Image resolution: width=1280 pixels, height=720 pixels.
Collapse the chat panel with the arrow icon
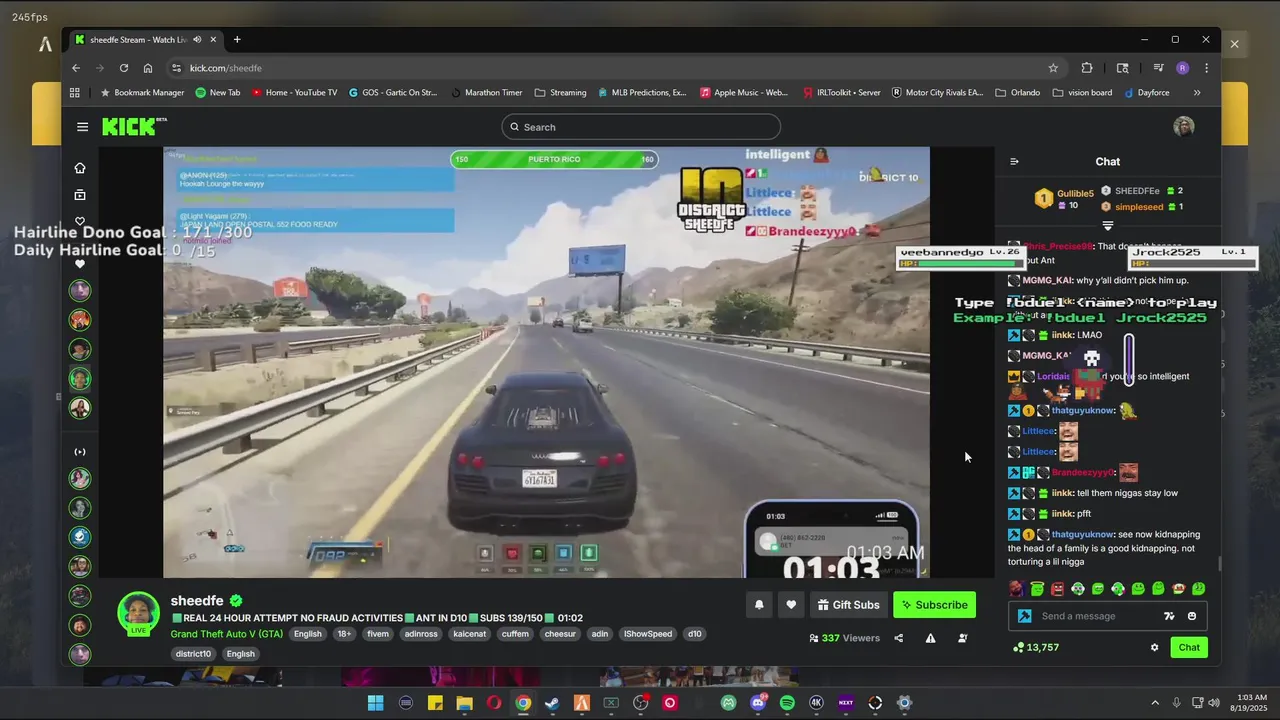(x=1014, y=161)
